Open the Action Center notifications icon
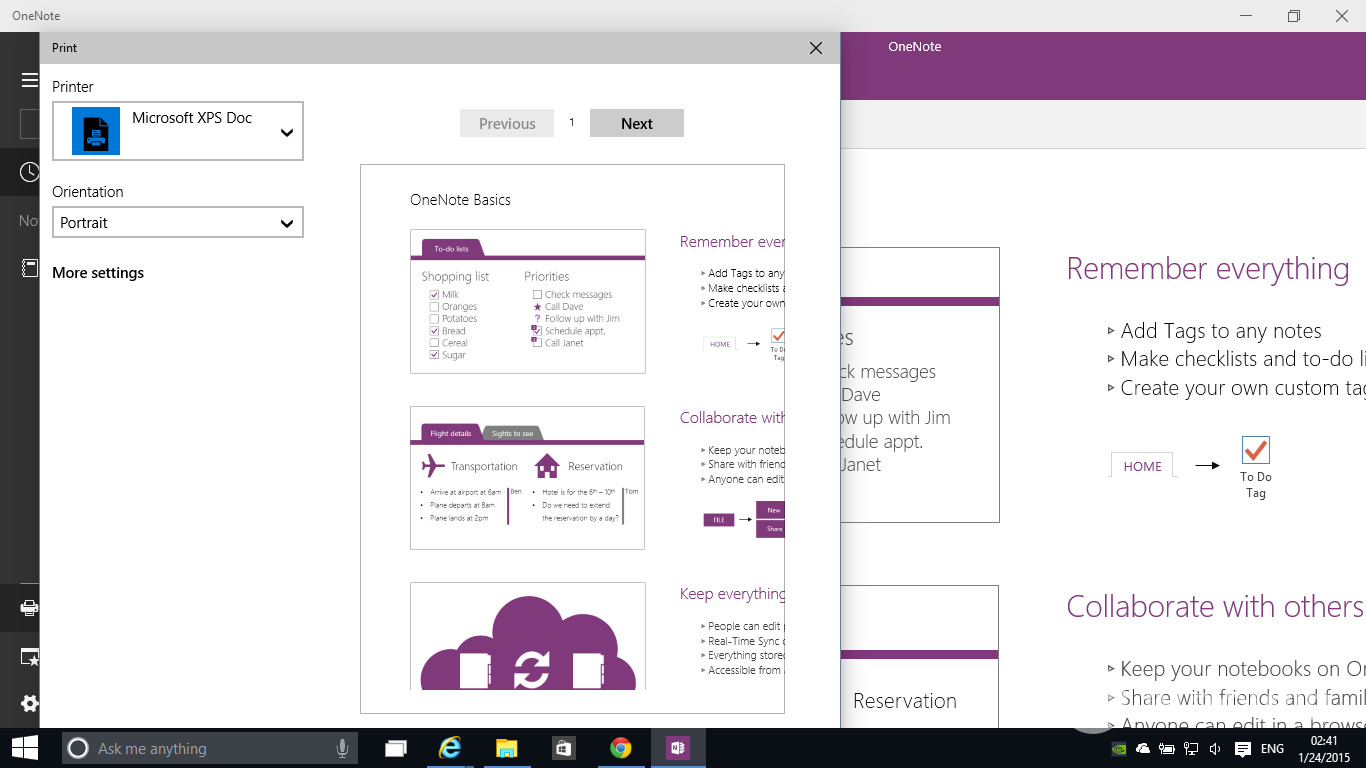This screenshot has height=768, width=1366. [x=1242, y=748]
